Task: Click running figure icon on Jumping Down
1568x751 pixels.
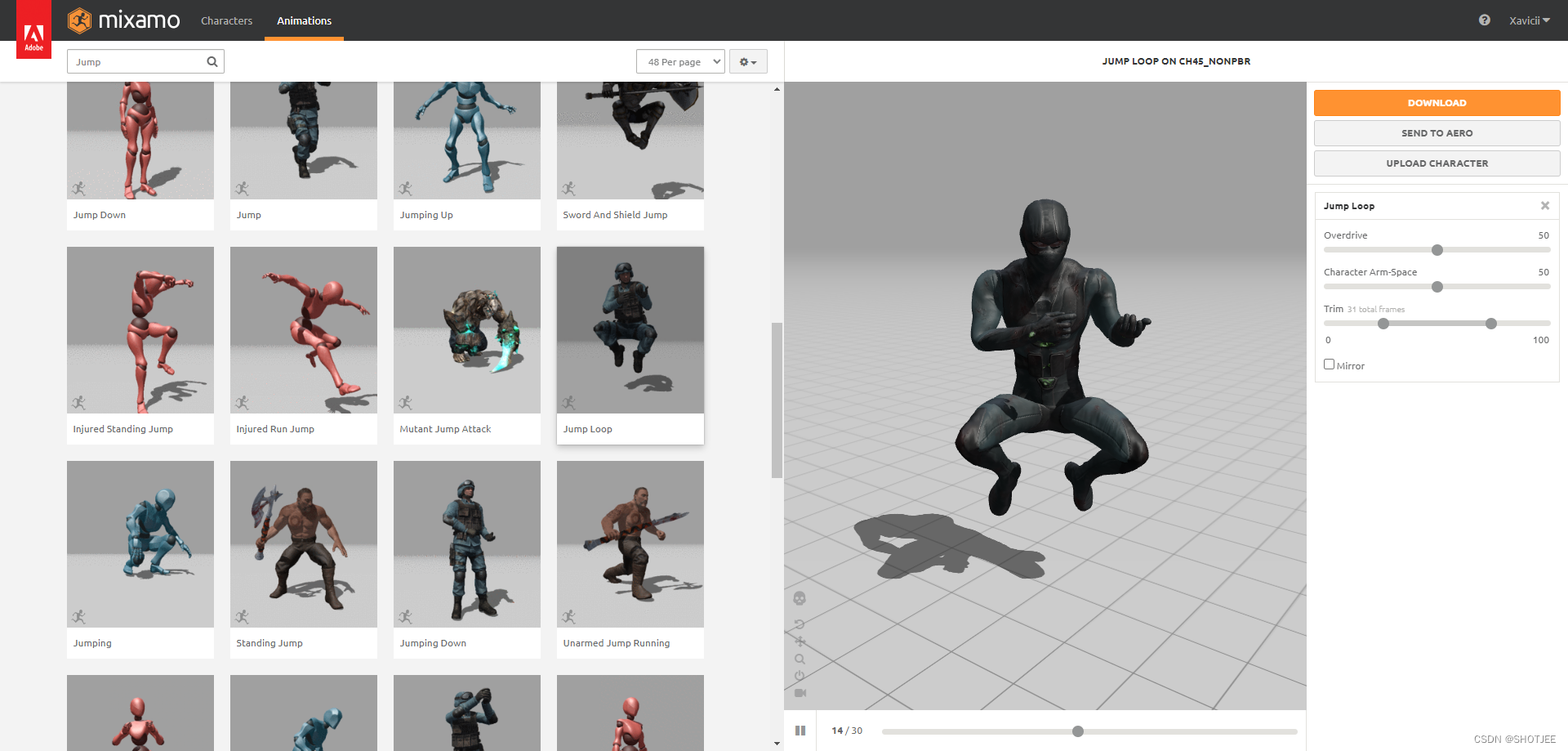Action: (x=405, y=617)
